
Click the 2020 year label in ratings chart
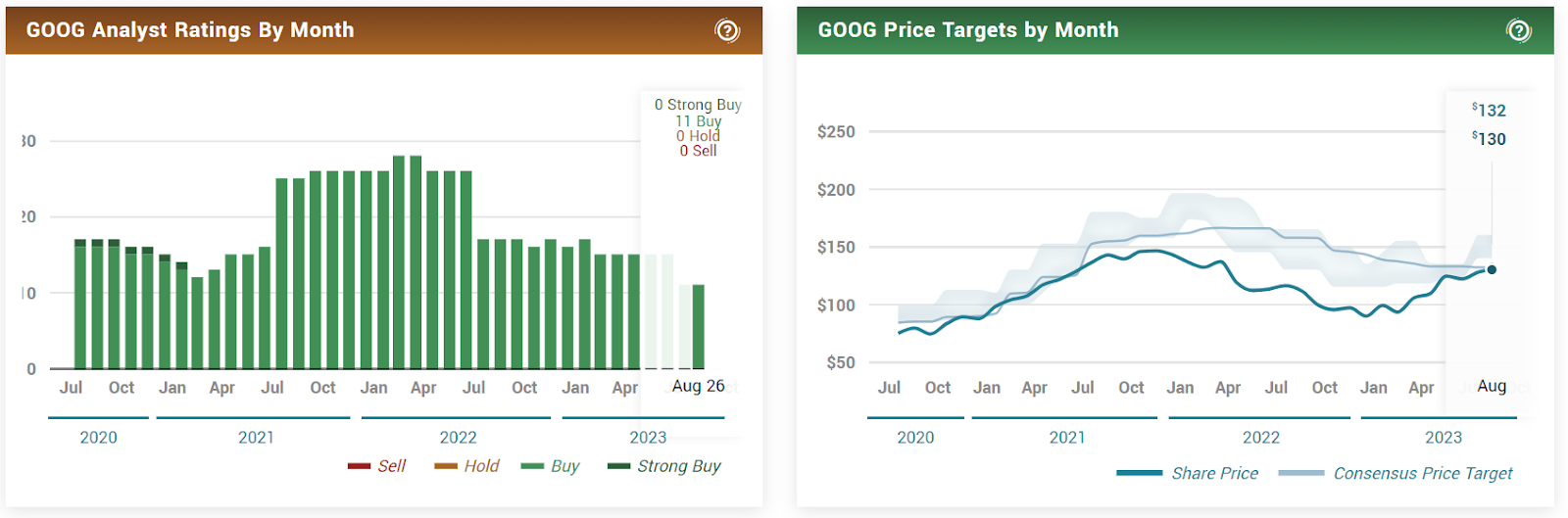[98, 438]
